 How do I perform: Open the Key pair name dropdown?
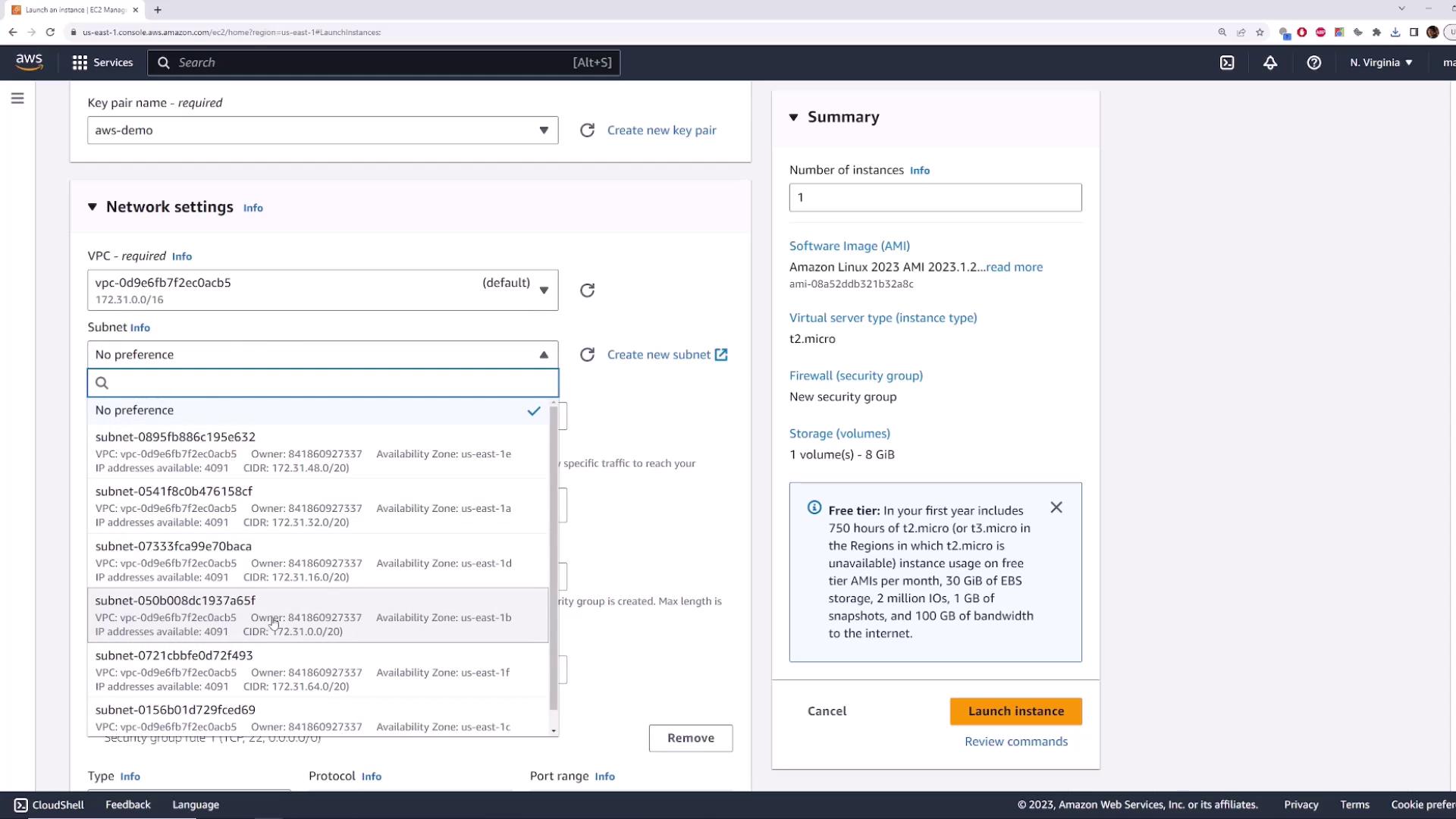(x=322, y=130)
